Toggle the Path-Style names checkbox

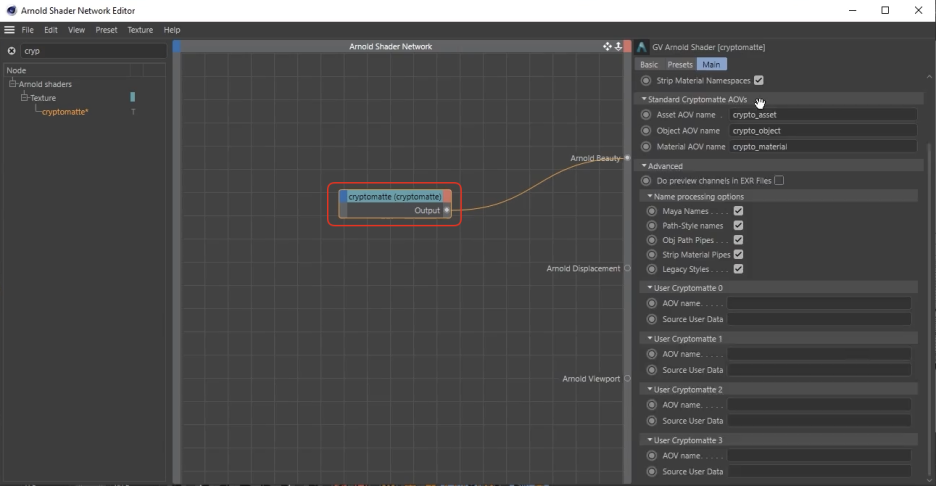pos(738,225)
